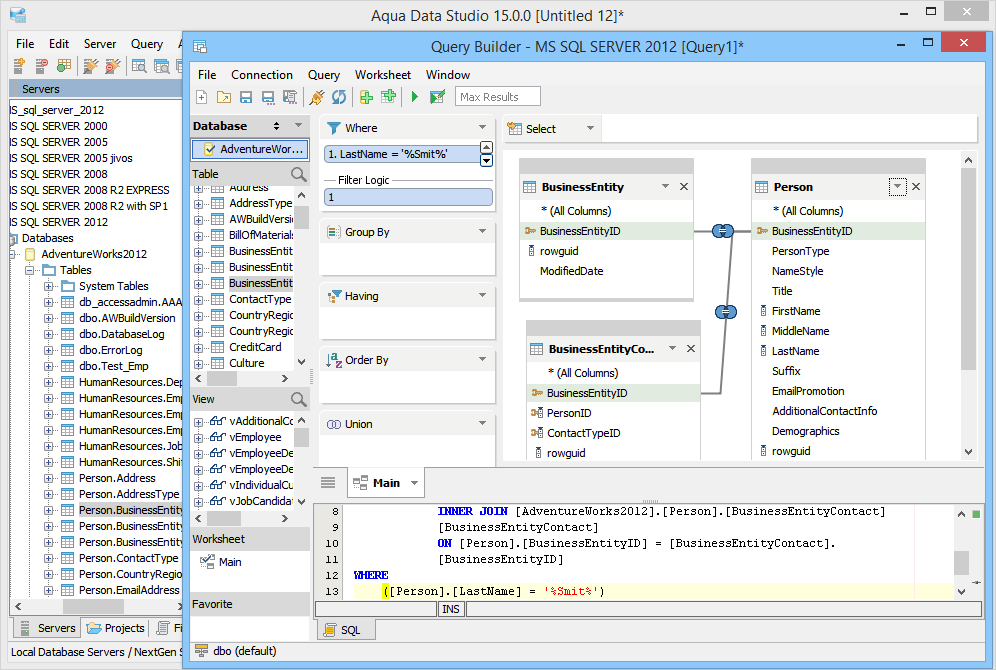Open Connection menu in Query Builder
The image size is (996, 670).
[262, 75]
